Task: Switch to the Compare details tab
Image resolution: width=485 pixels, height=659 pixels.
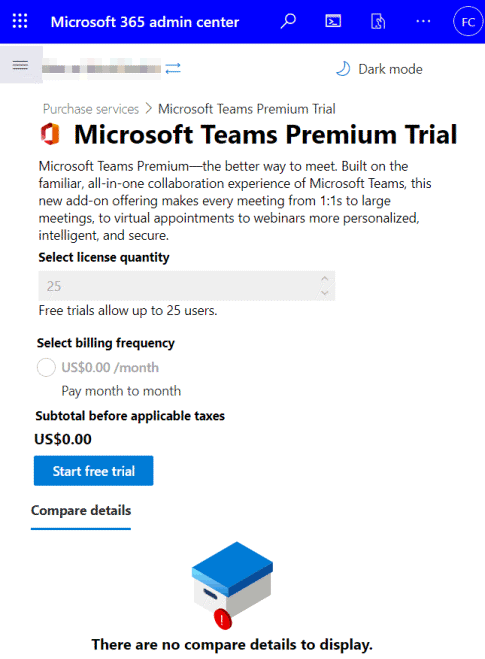Action: click(81, 511)
